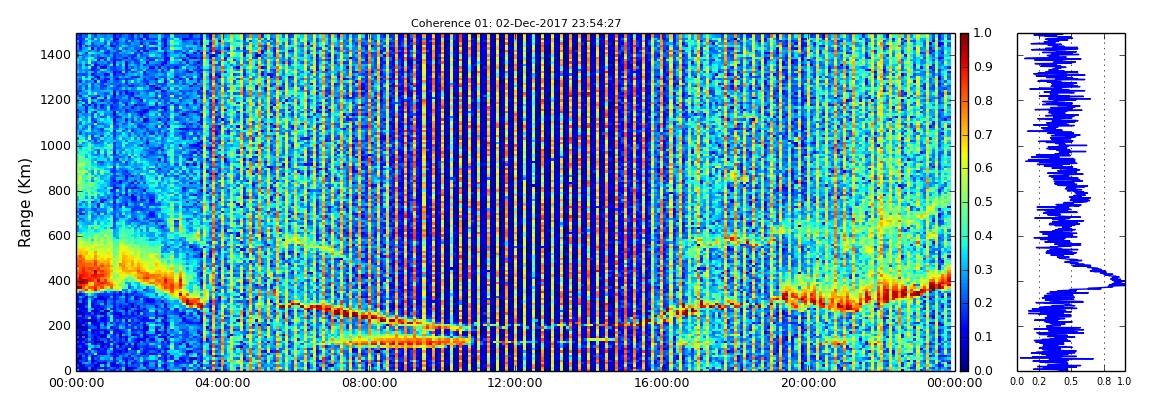
Task: Click the coherence peak in the profile plot
Action: pyautogui.click(x=1121, y=282)
